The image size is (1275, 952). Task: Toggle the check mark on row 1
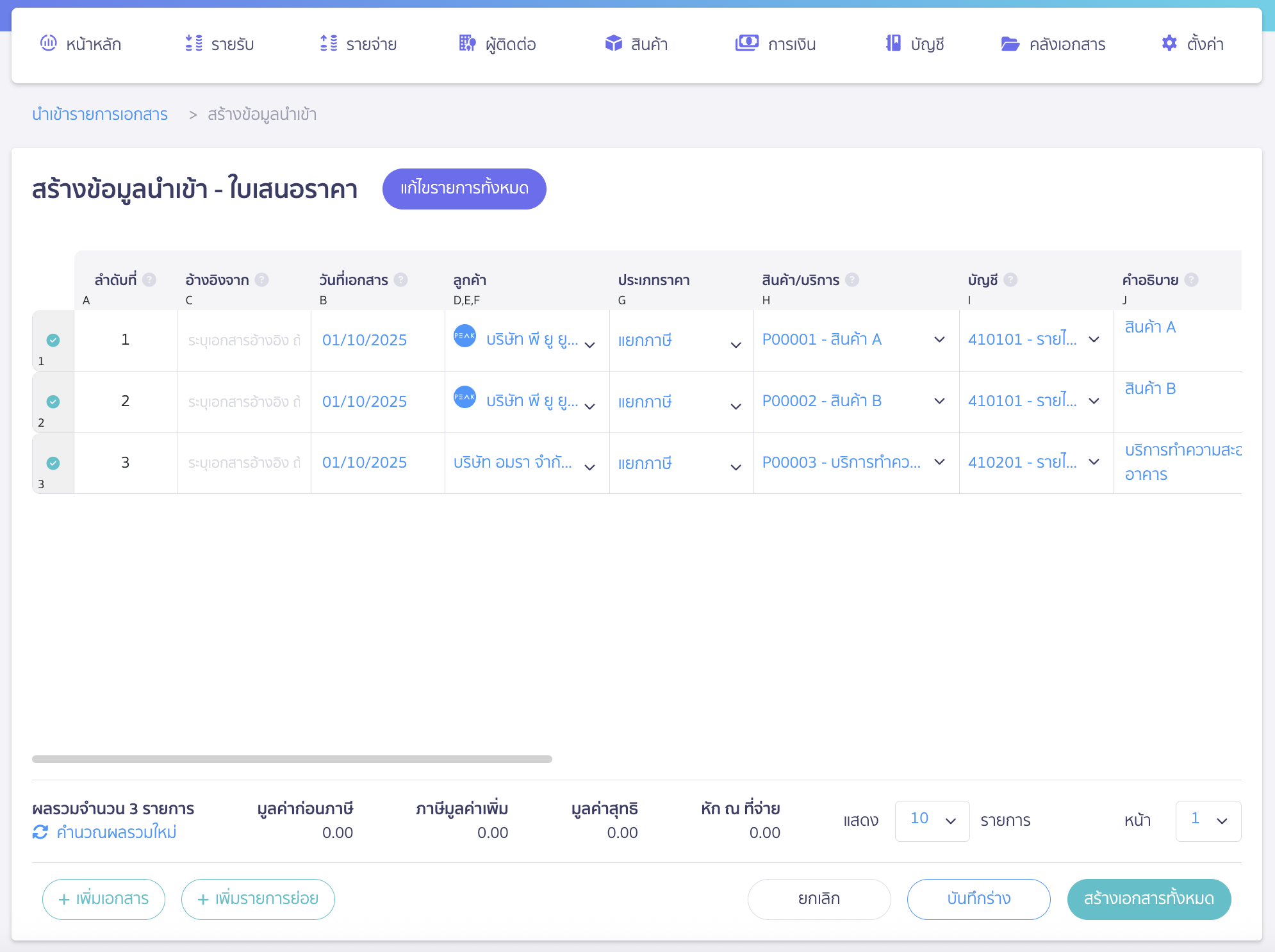53,340
